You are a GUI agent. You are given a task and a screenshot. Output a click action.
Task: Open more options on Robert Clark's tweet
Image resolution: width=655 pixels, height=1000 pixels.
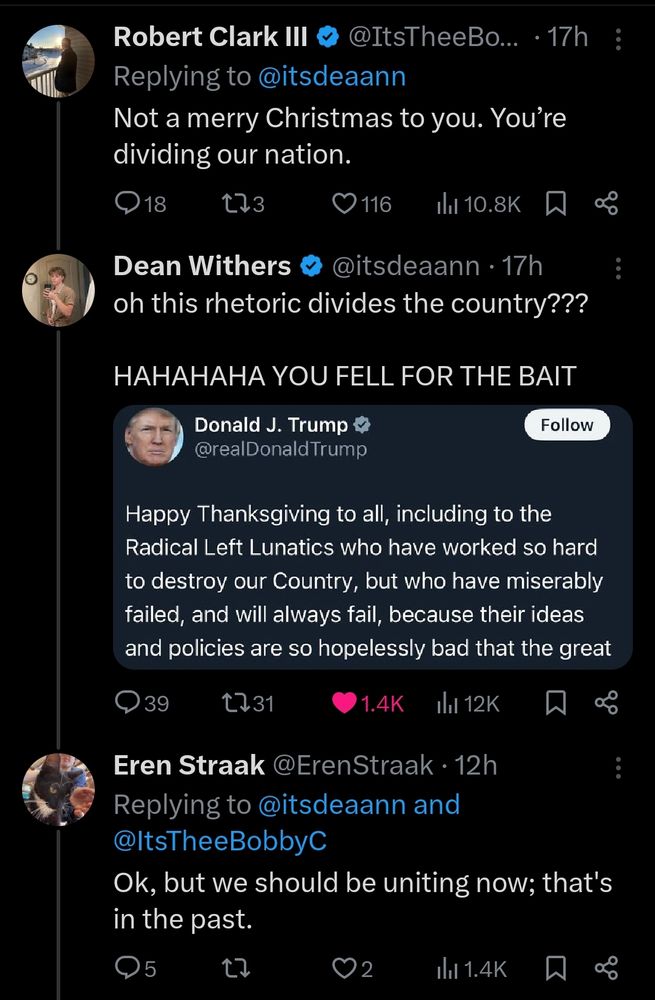[617, 39]
